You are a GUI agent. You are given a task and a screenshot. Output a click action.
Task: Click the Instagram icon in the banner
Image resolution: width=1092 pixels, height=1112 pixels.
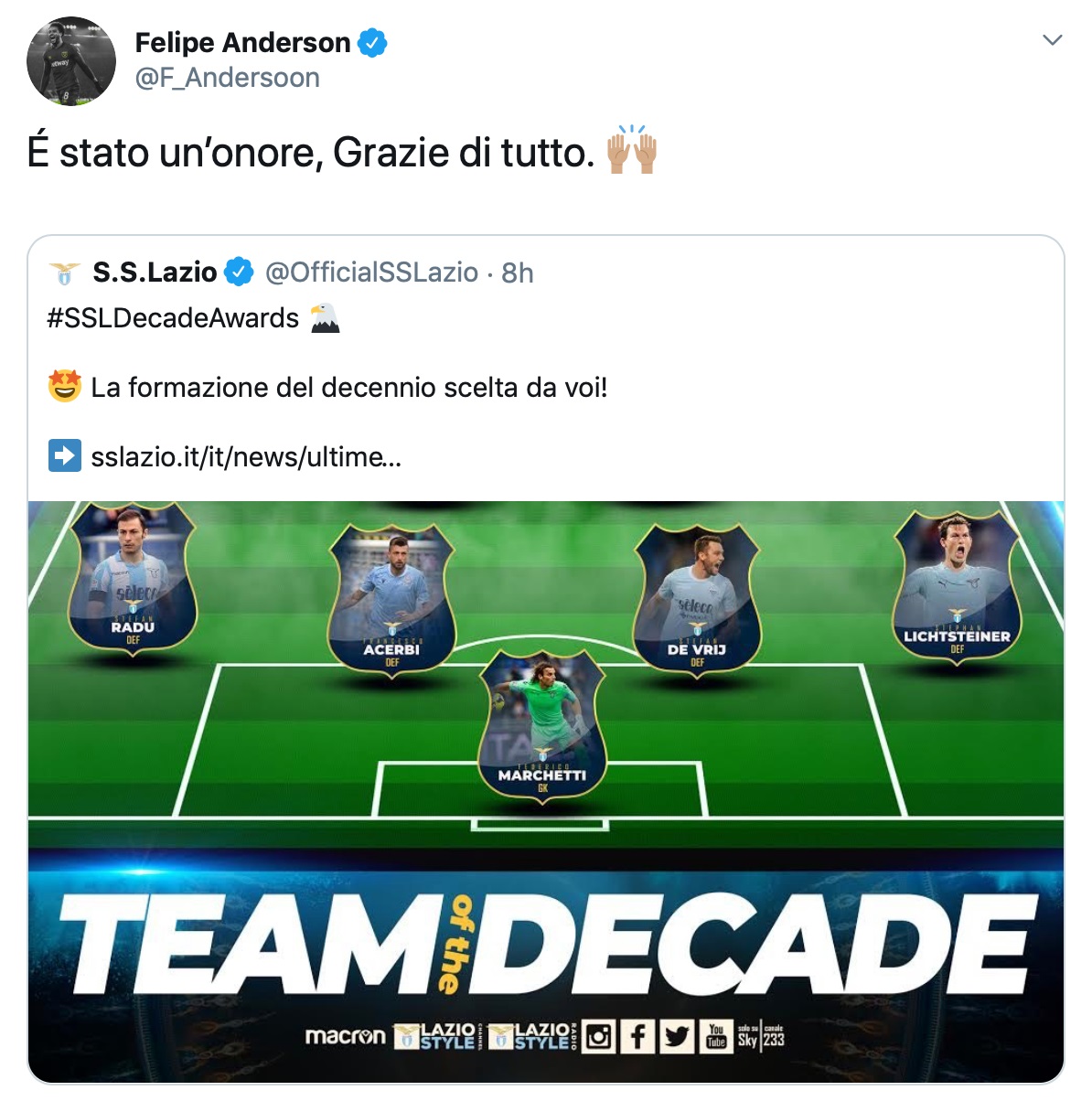point(599,1037)
